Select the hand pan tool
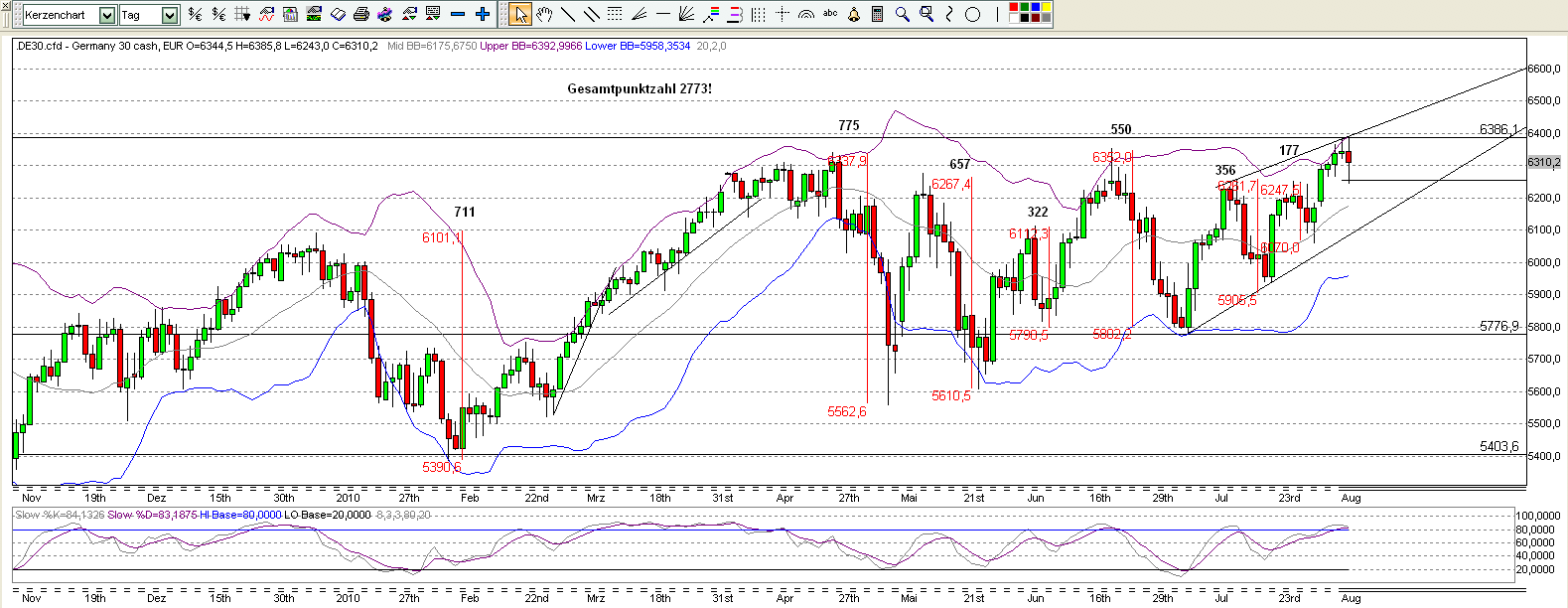The width and height of the screenshot is (1568, 608). click(543, 14)
